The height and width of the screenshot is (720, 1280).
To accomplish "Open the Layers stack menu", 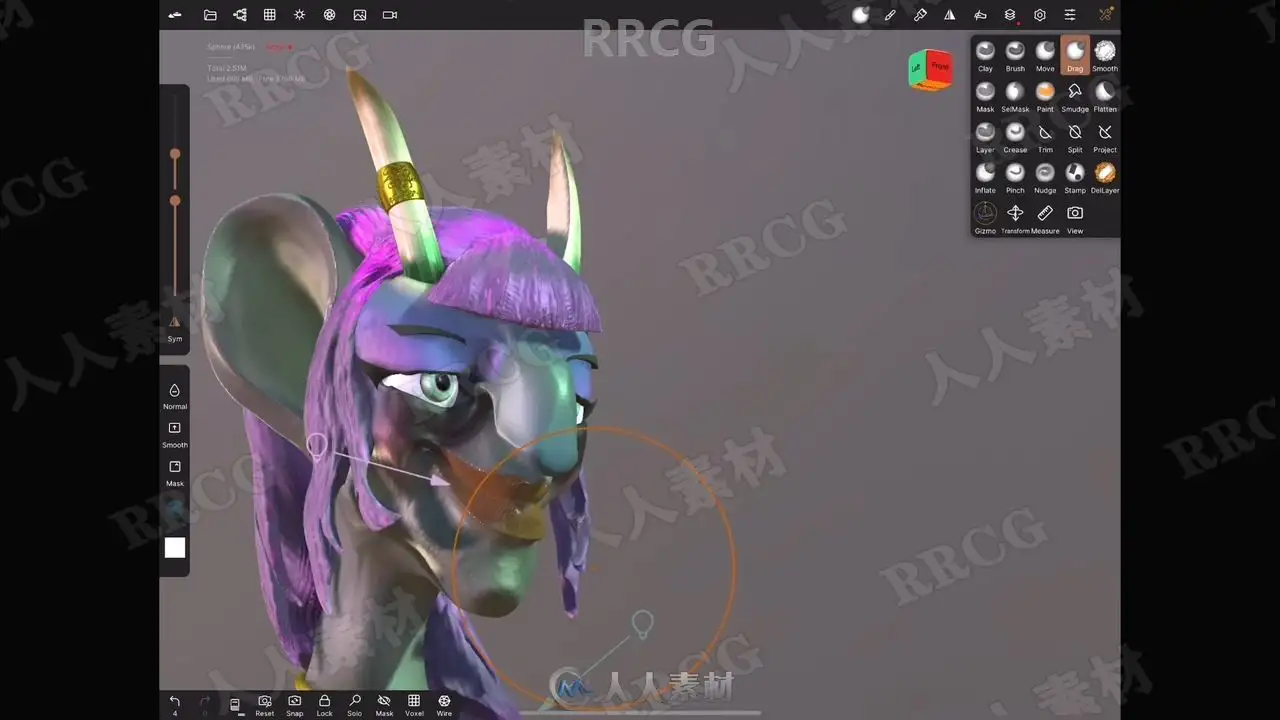I will click(1010, 15).
